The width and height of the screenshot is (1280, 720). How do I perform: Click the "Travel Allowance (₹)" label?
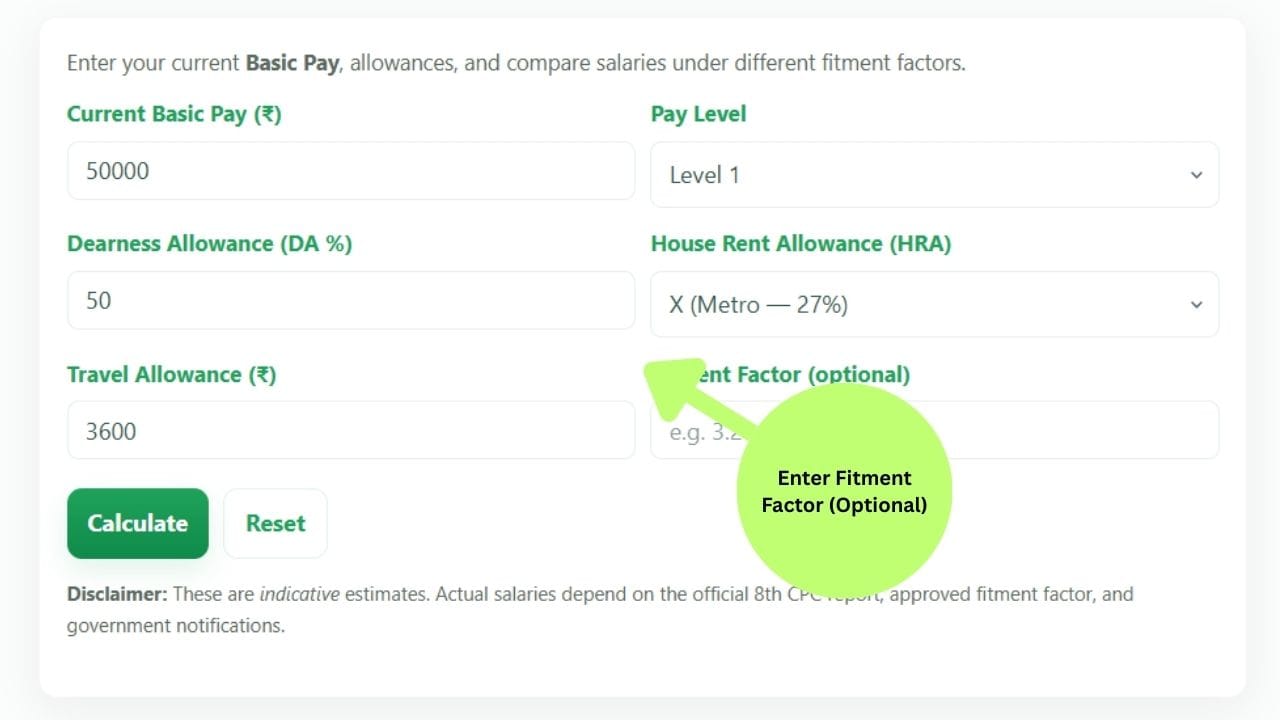[x=171, y=375]
